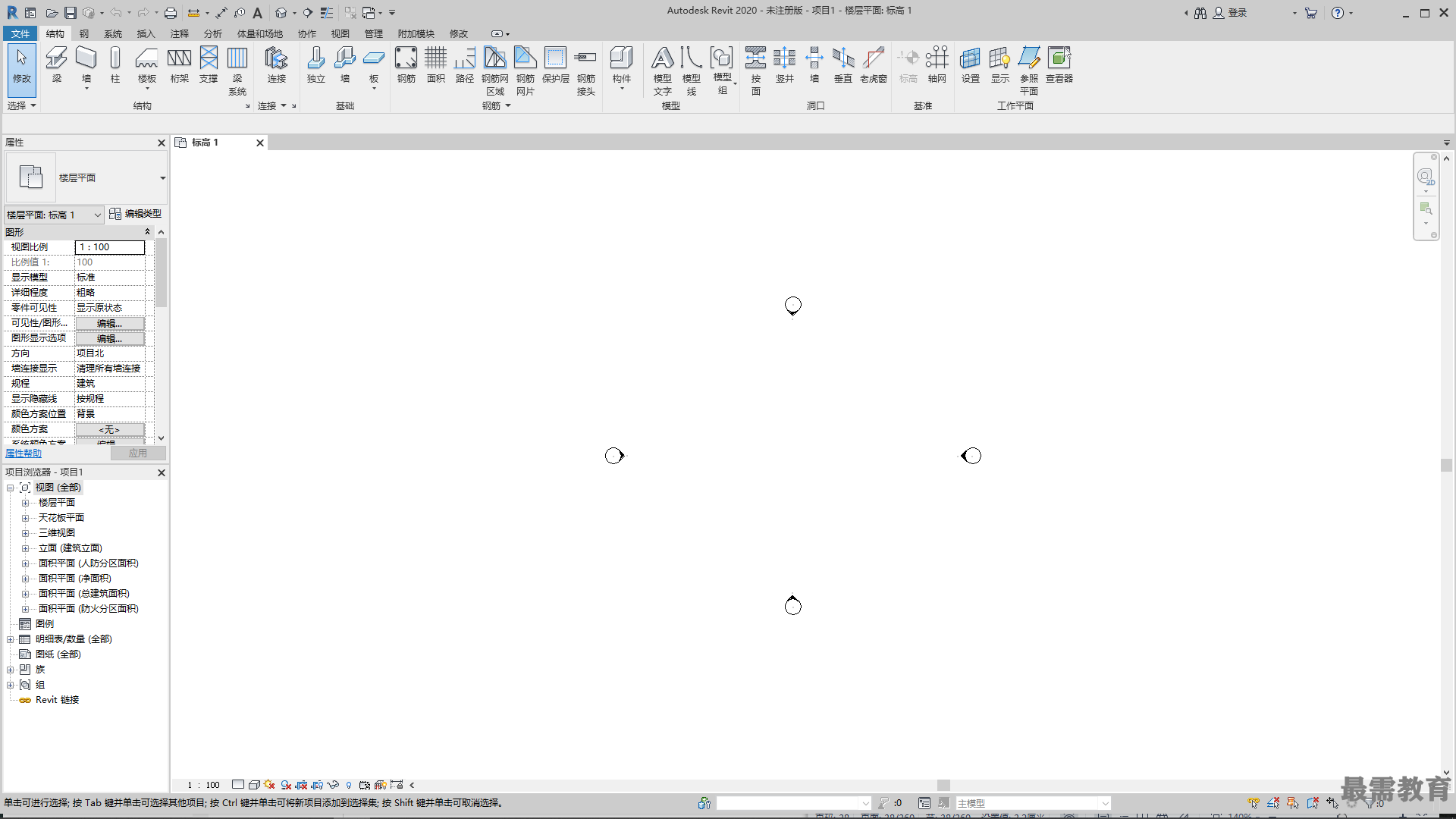This screenshot has width=1456, height=819.
Task: Expand the 三维视图 tree node
Action: (25, 533)
